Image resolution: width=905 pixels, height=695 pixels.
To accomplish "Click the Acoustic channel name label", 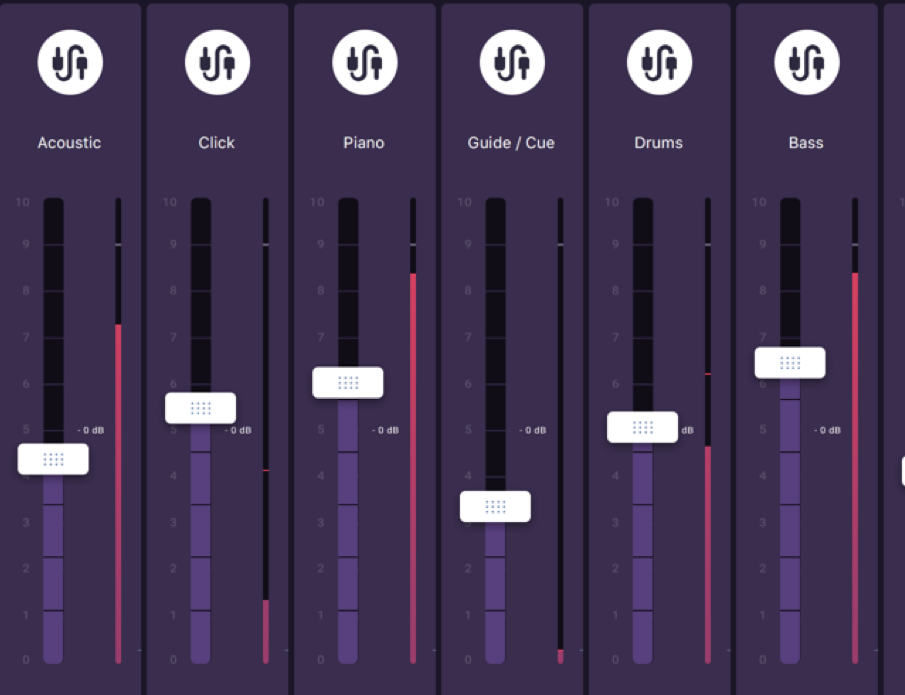I will coord(69,143).
